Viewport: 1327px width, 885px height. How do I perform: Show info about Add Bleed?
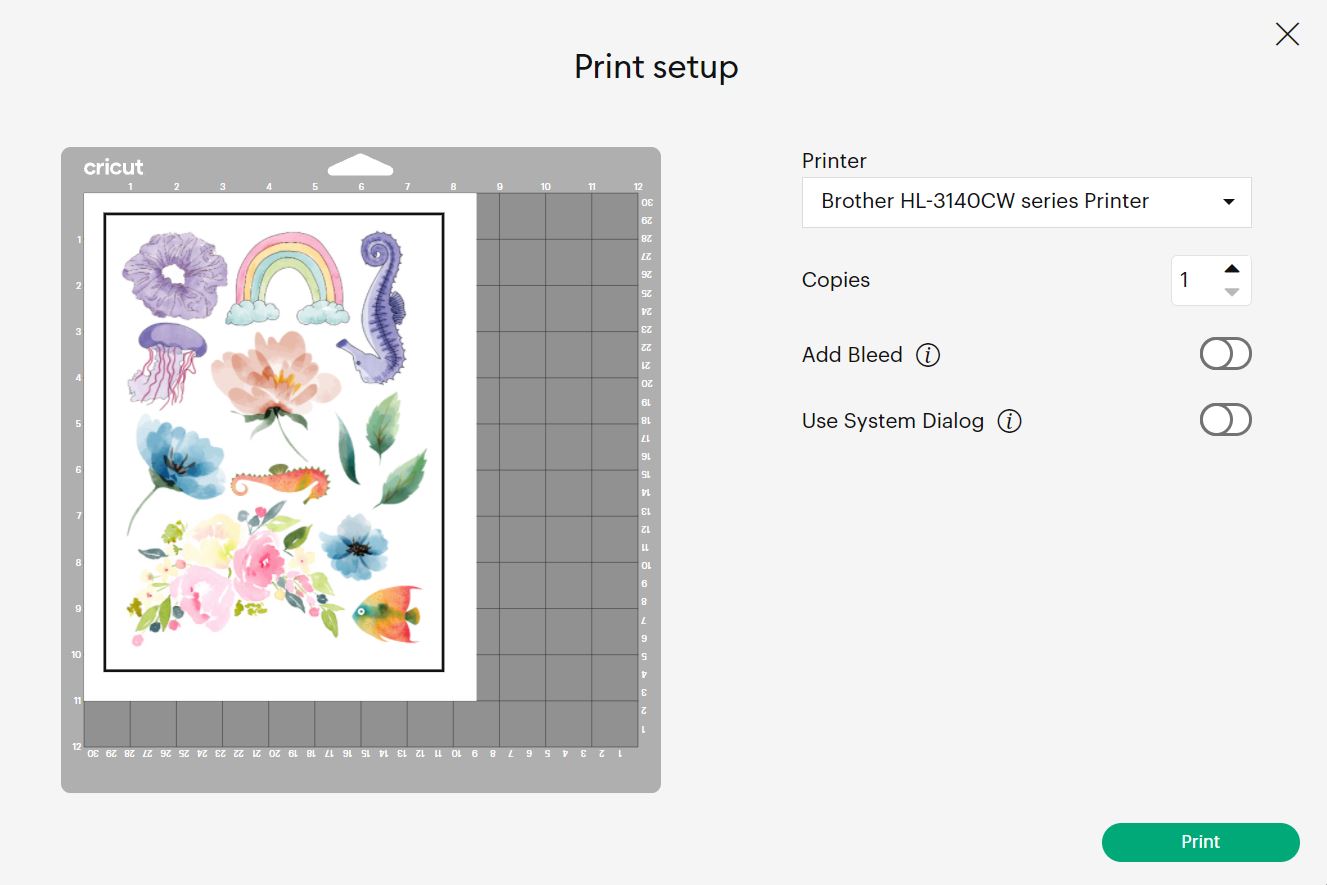coord(928,355)
